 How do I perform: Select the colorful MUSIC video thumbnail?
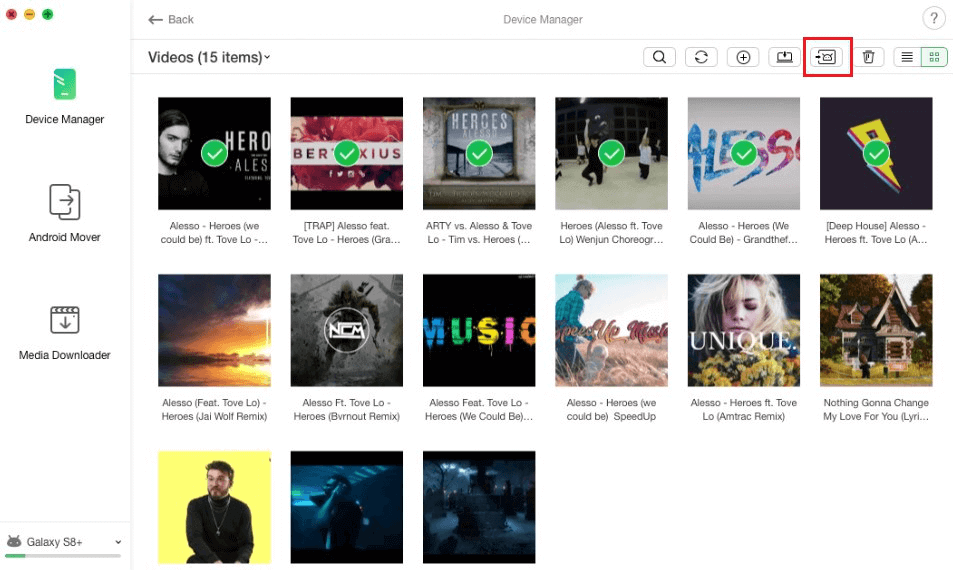(x=479, y=330)
